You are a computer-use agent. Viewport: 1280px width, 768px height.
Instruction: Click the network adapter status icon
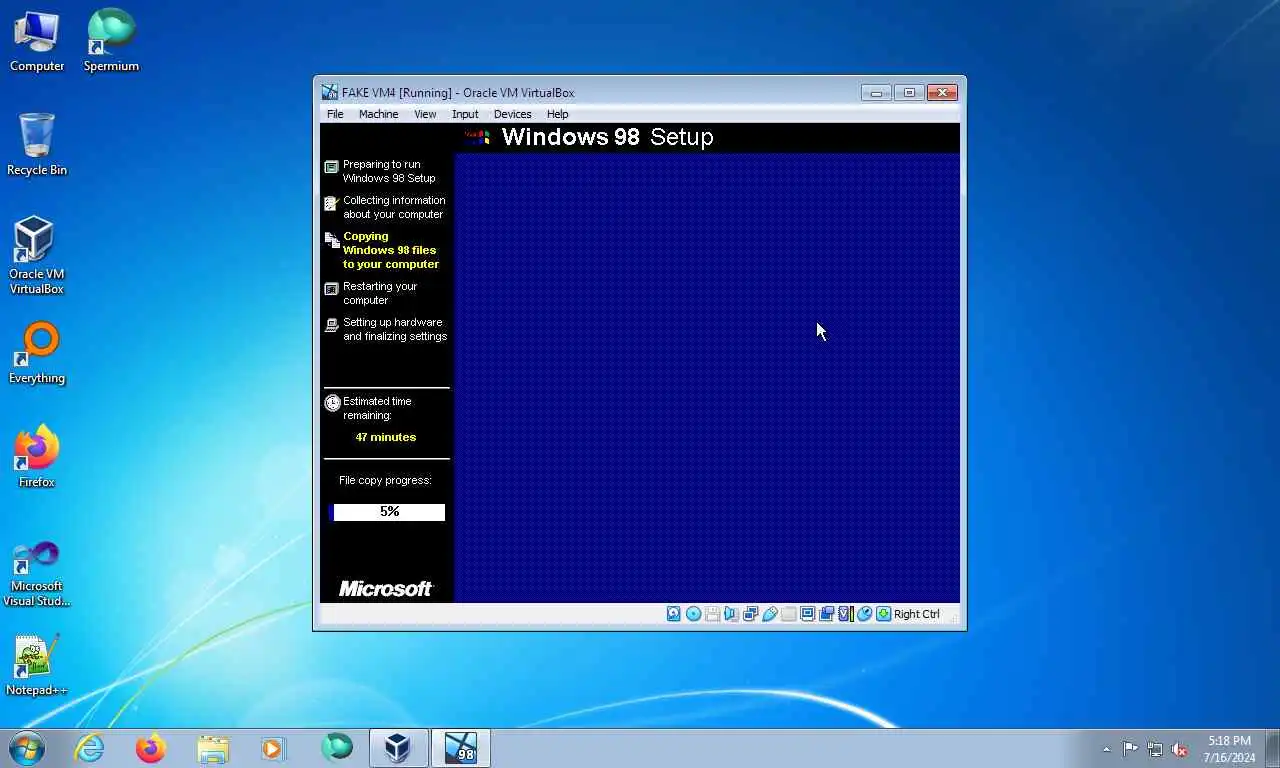click(750, 614)
